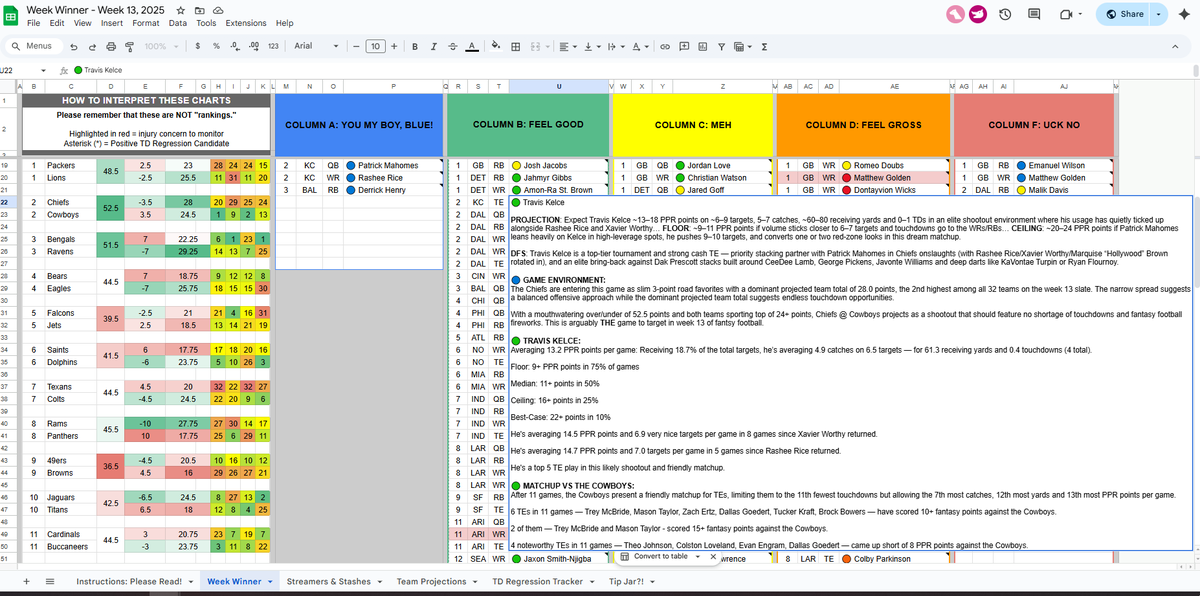
Task: Open the name box dropdown
Action: (43, 71)
